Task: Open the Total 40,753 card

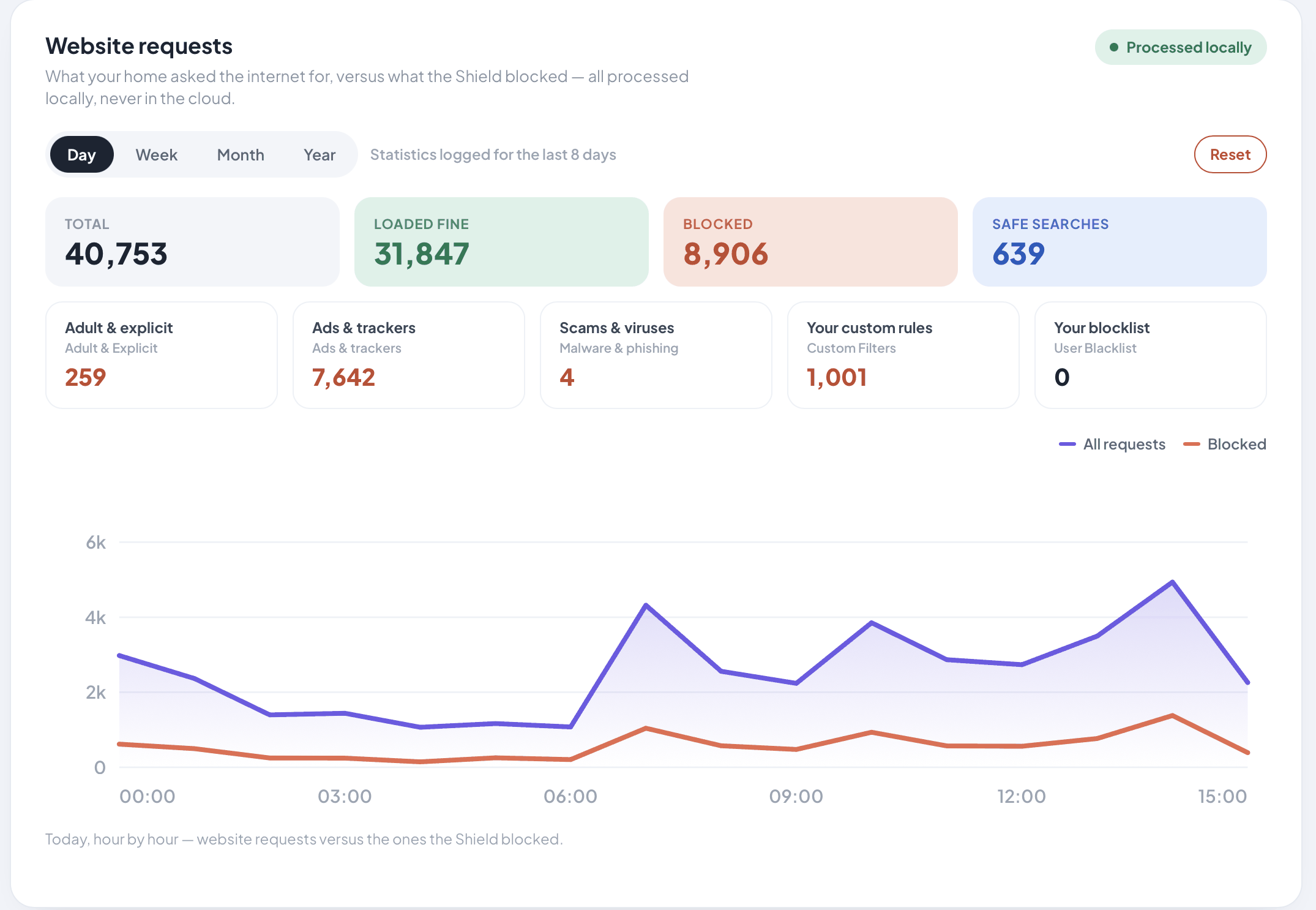Action: [192, 242]
